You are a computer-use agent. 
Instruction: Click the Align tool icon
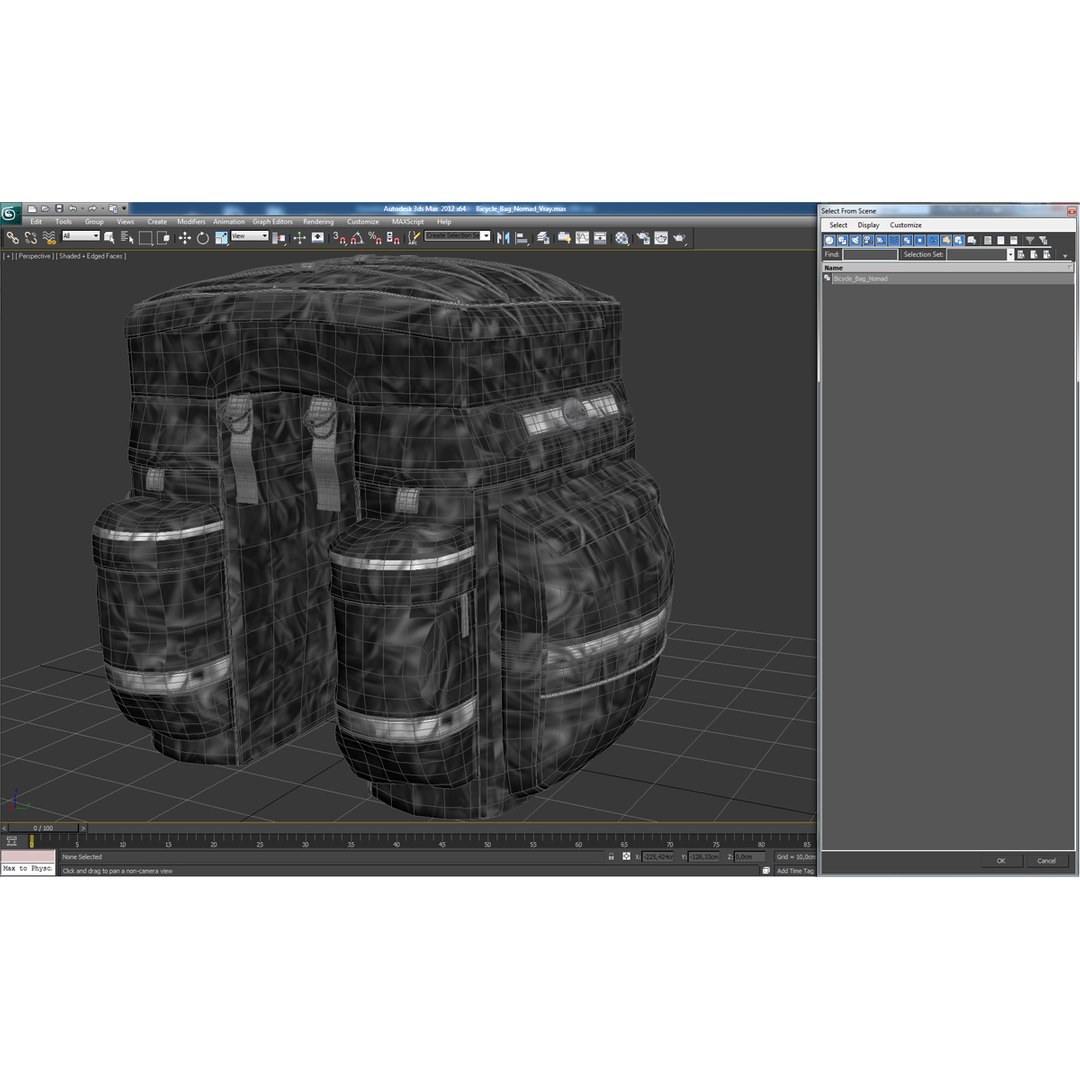pos(523,238)
